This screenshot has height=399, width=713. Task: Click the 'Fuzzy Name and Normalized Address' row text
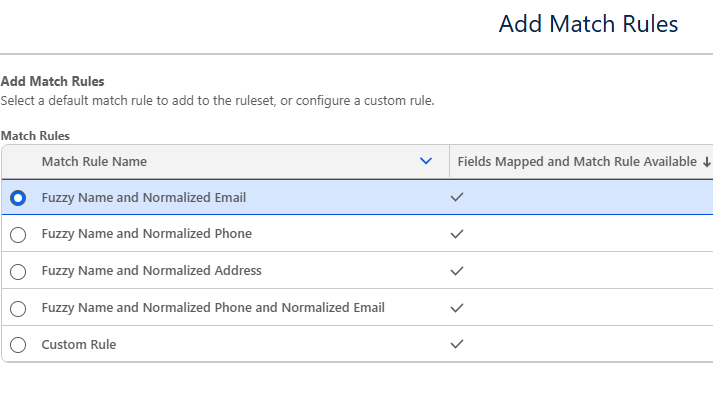click(x=151, y=271)
